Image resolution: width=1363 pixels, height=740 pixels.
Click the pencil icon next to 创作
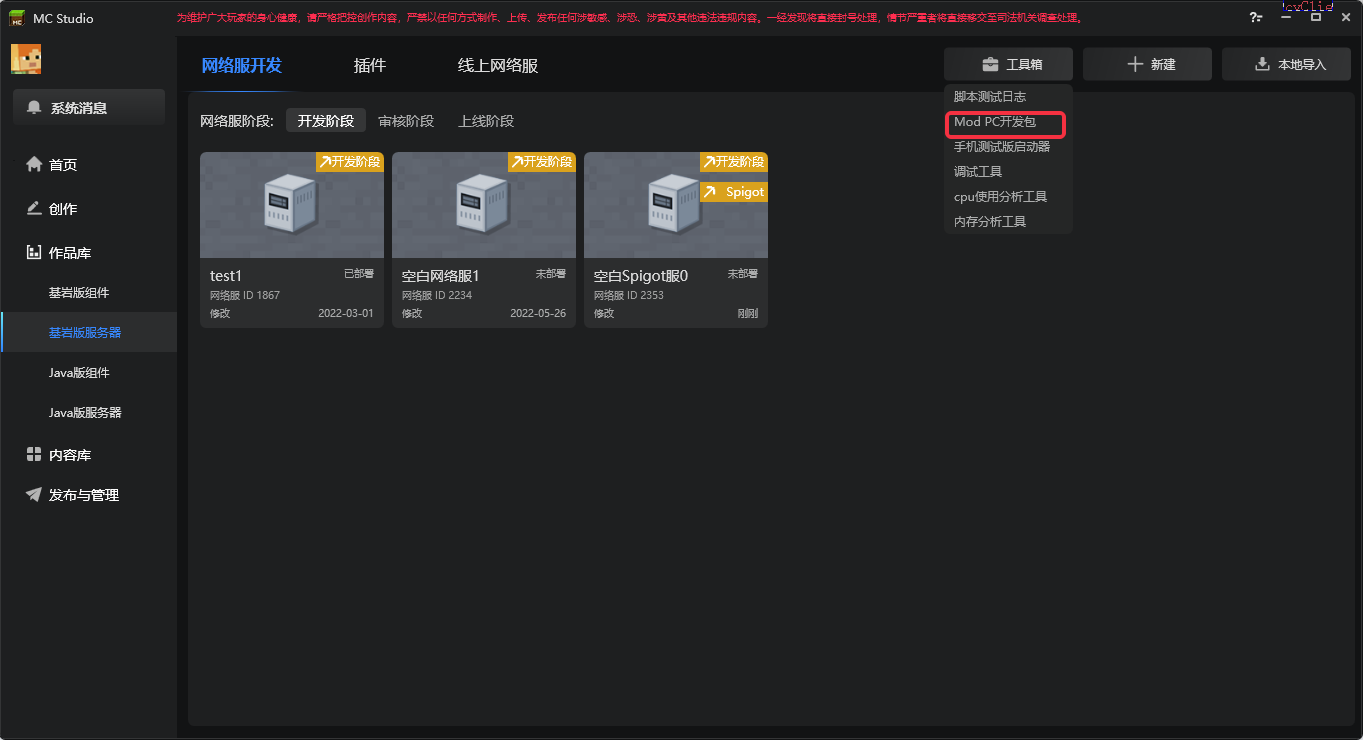(34, 208)
